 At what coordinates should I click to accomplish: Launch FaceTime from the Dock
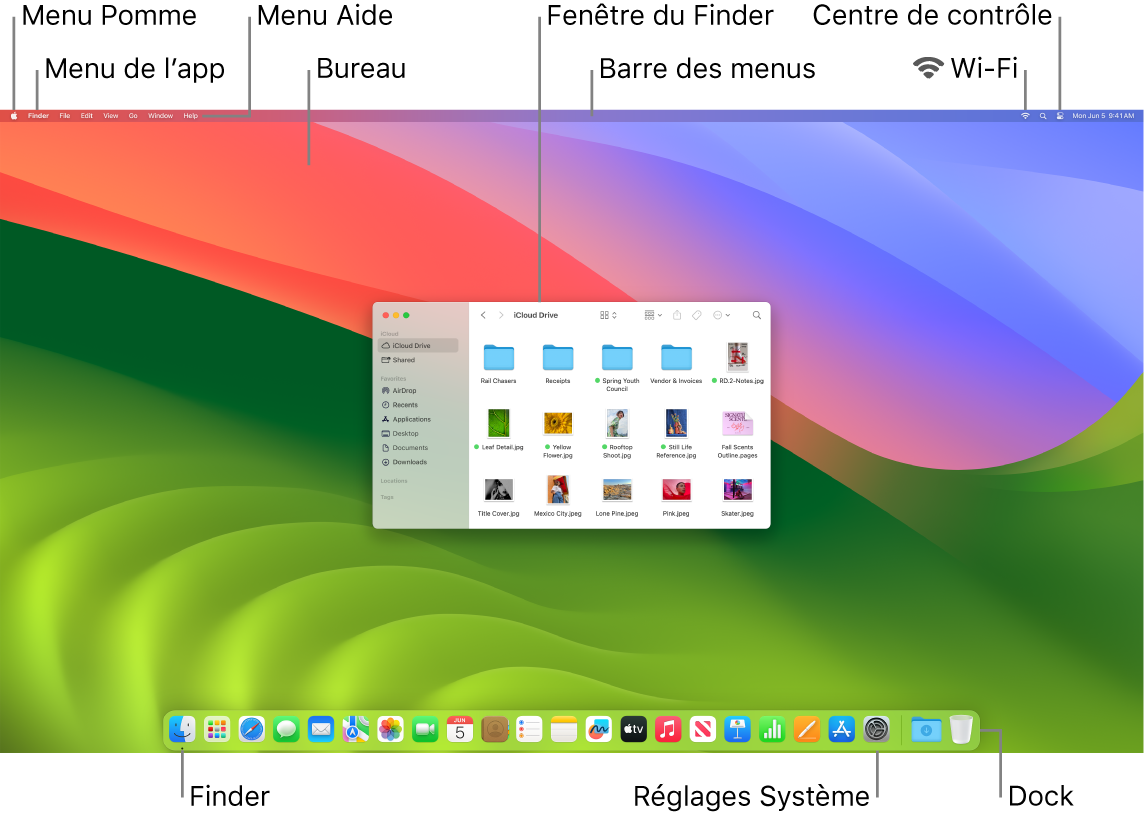coord(424,729)
